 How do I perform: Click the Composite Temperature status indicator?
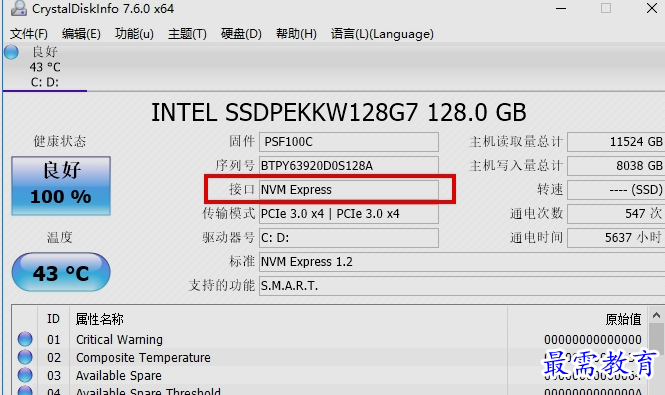[25, 357]
